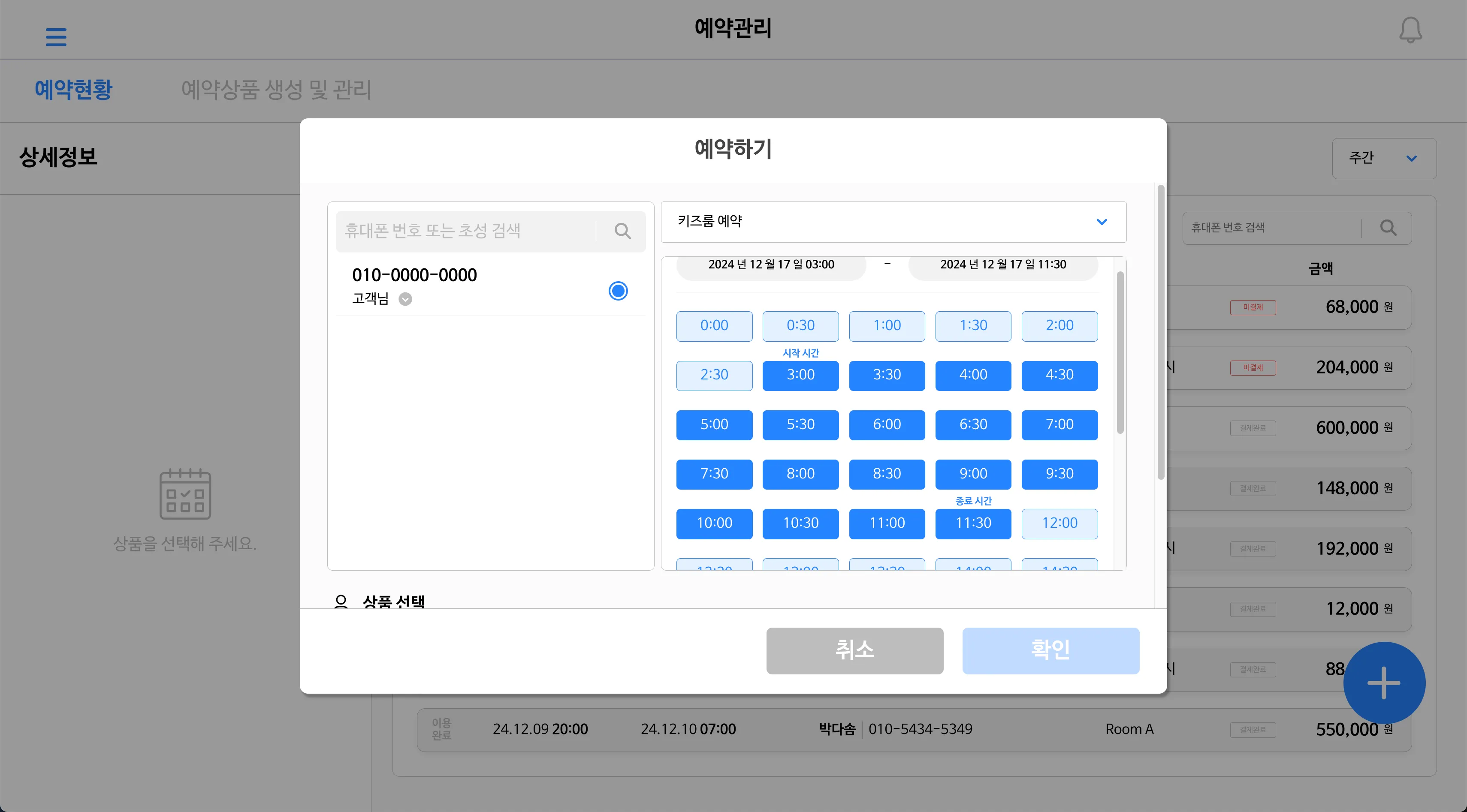The image size is (1467, 812).
Task: Click the gray chevron badge beside 고객님
Action: [x=405, y=299]
